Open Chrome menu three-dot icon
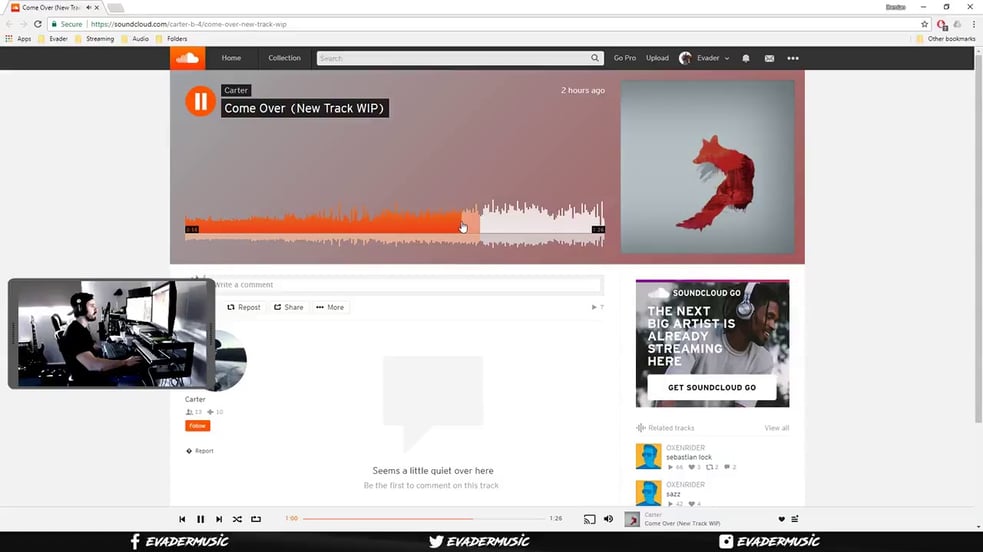Viewport: 983px width, 552px height. [x=974, y=24]
